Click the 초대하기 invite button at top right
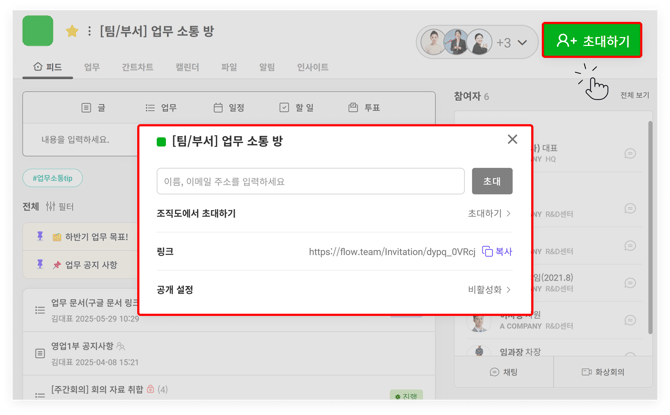The image size is (670, 415). tap(592, 41)
